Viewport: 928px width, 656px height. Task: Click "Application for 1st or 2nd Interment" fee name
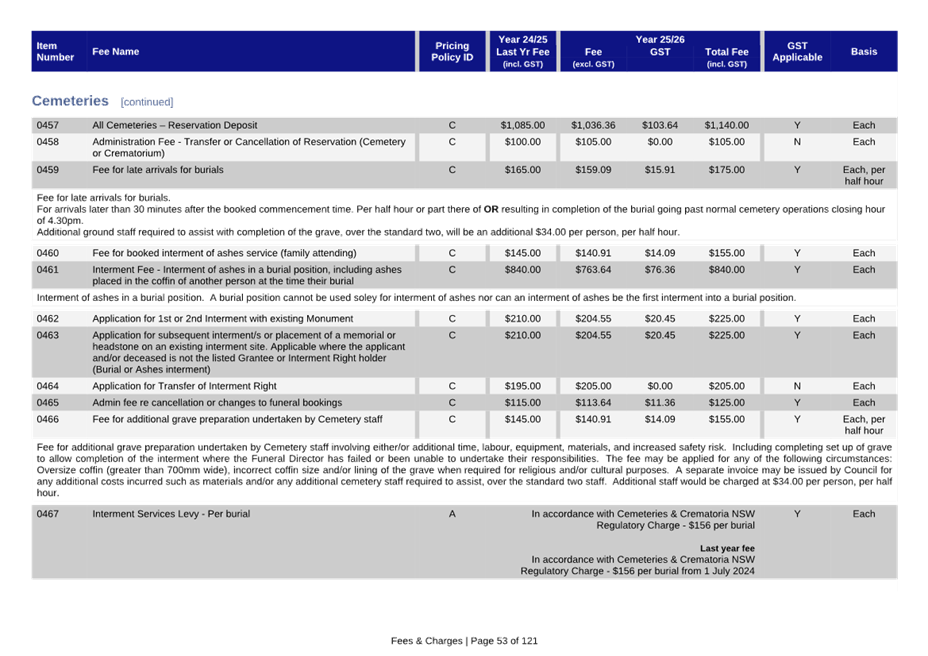[223, 319]
